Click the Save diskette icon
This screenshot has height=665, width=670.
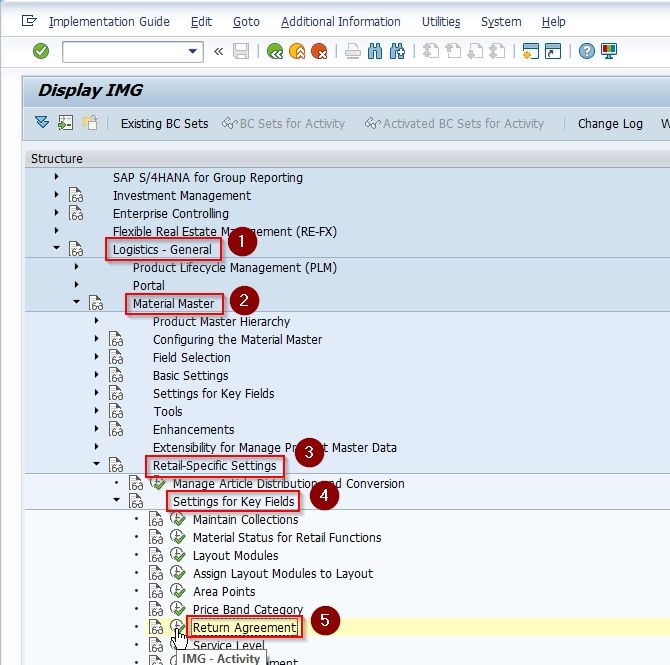tap(241, 51)
